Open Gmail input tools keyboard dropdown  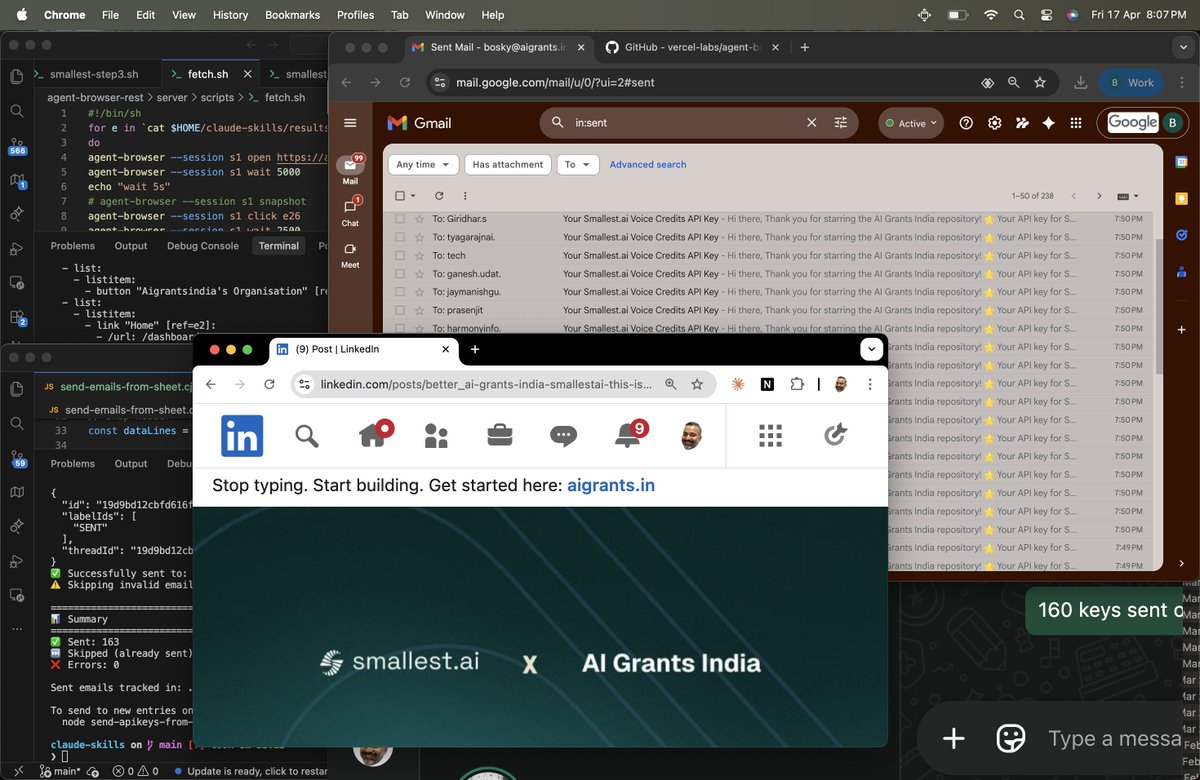pyautogui.click(x=1128, y=196)
